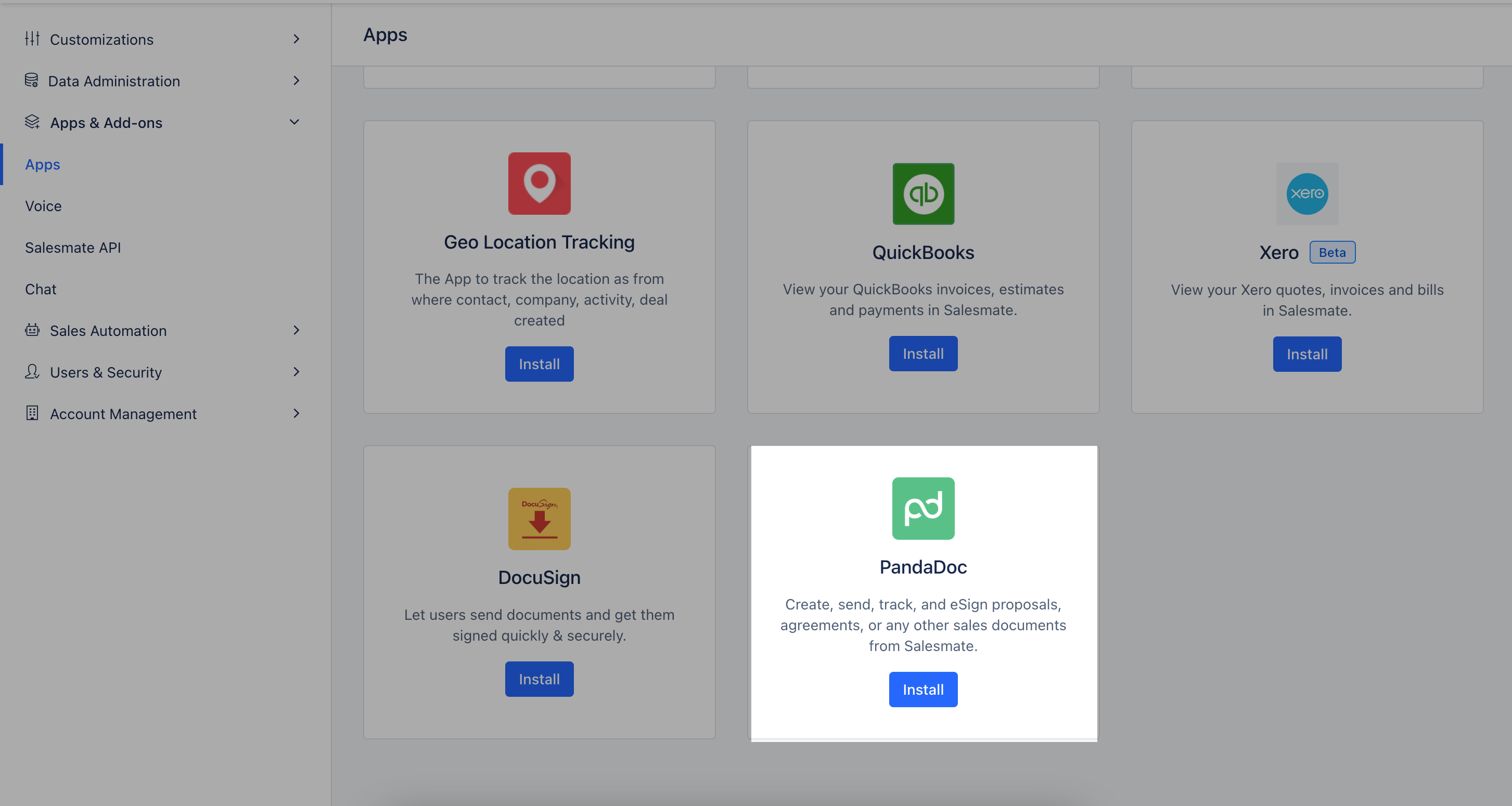Click the Xero blue logo icon
The height and width of the screenshot is (806, 1512).
pos(1306,194)
